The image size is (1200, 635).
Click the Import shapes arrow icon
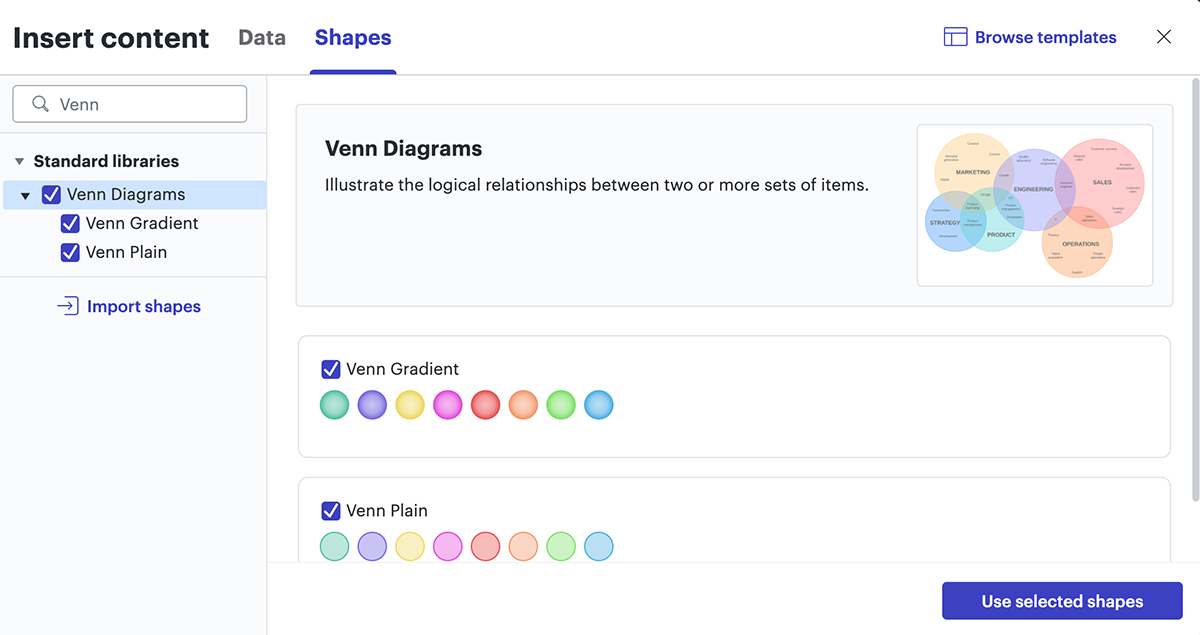click(x=68, y=306)
